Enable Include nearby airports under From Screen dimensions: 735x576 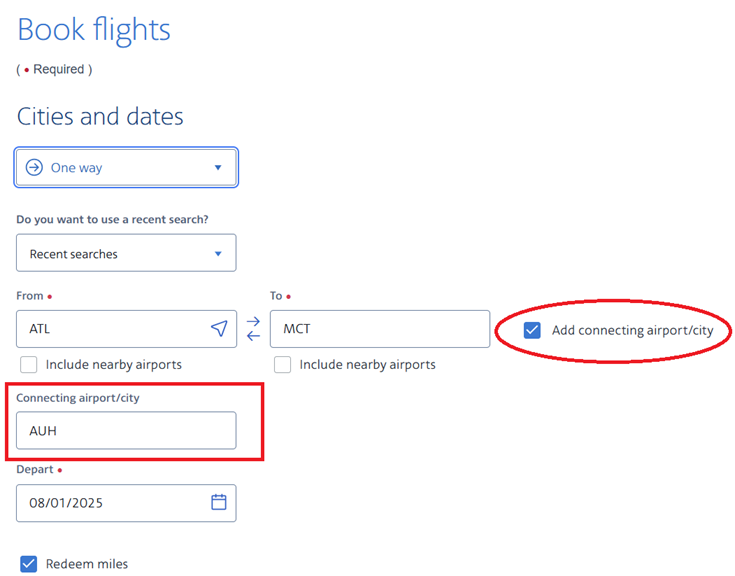point(29,364)
